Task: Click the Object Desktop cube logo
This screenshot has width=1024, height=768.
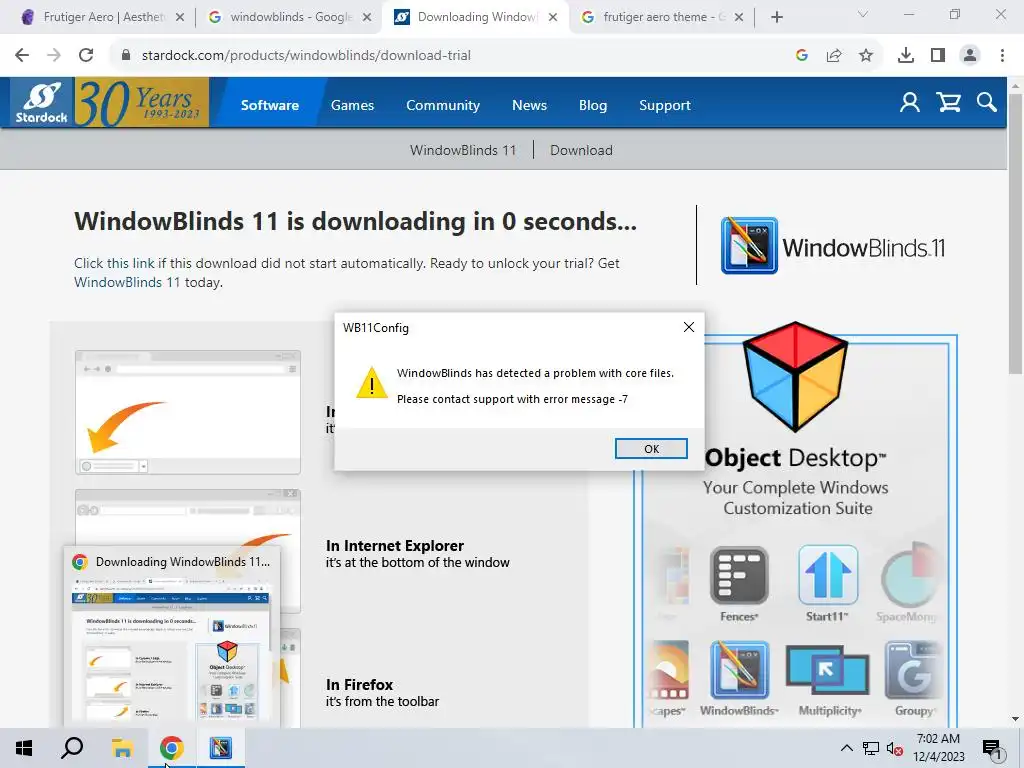Action: point(795,377)
